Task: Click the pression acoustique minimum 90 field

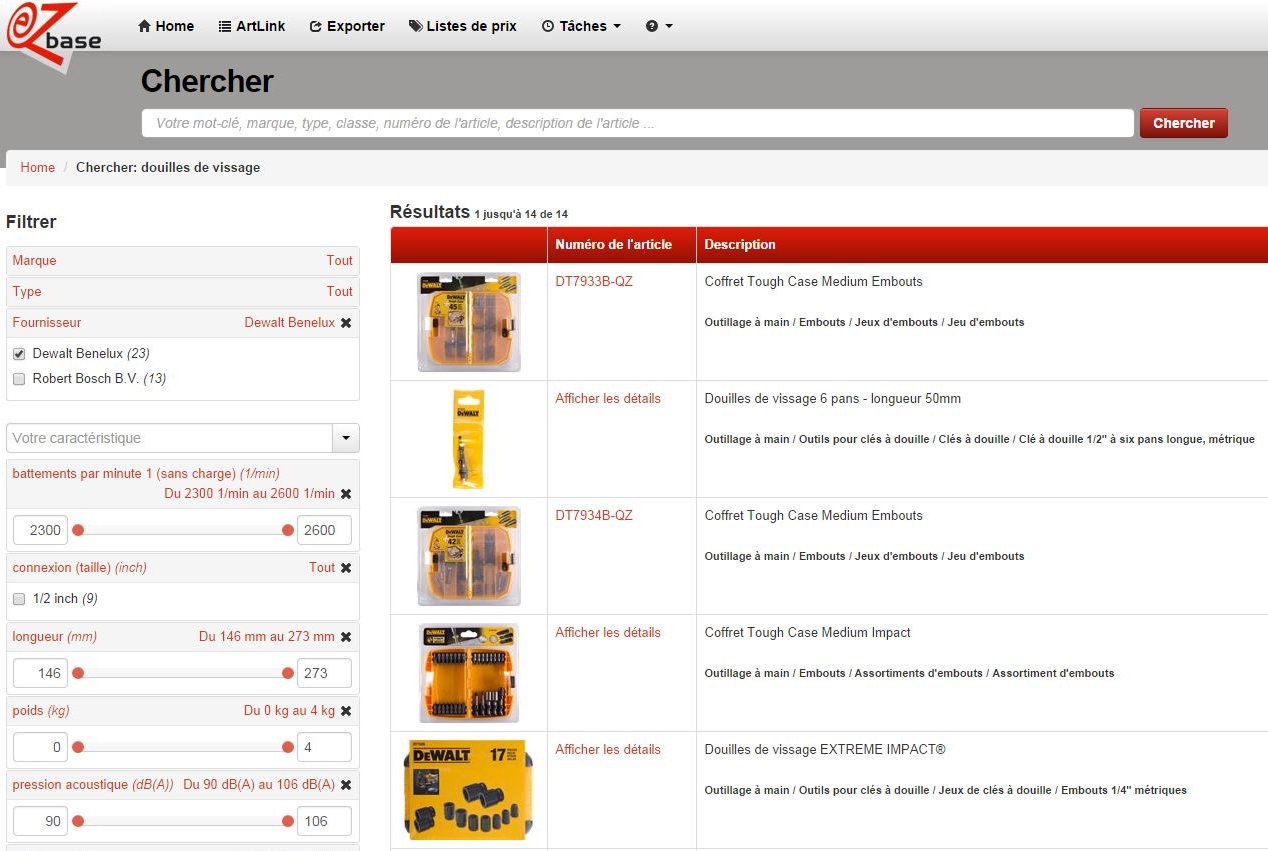Action: click(x=40, y=821)
